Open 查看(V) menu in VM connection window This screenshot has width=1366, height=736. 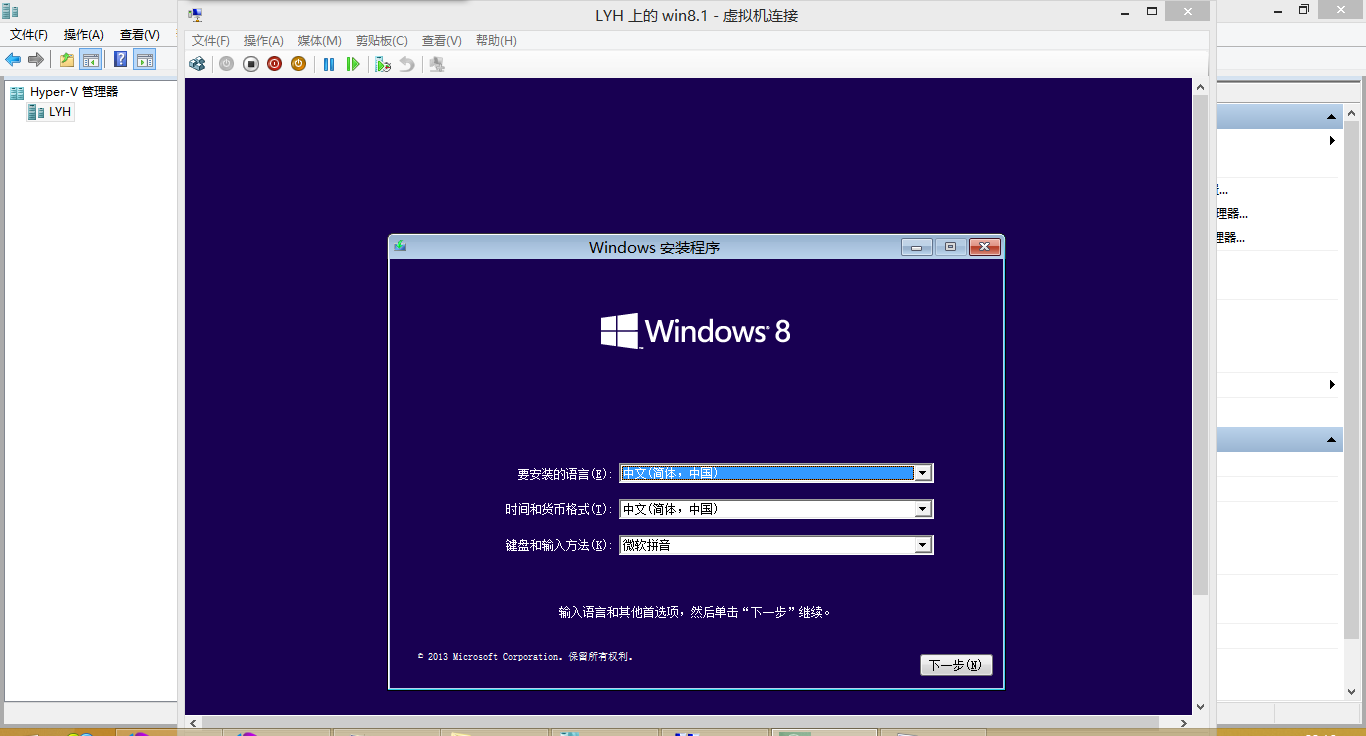442,41
